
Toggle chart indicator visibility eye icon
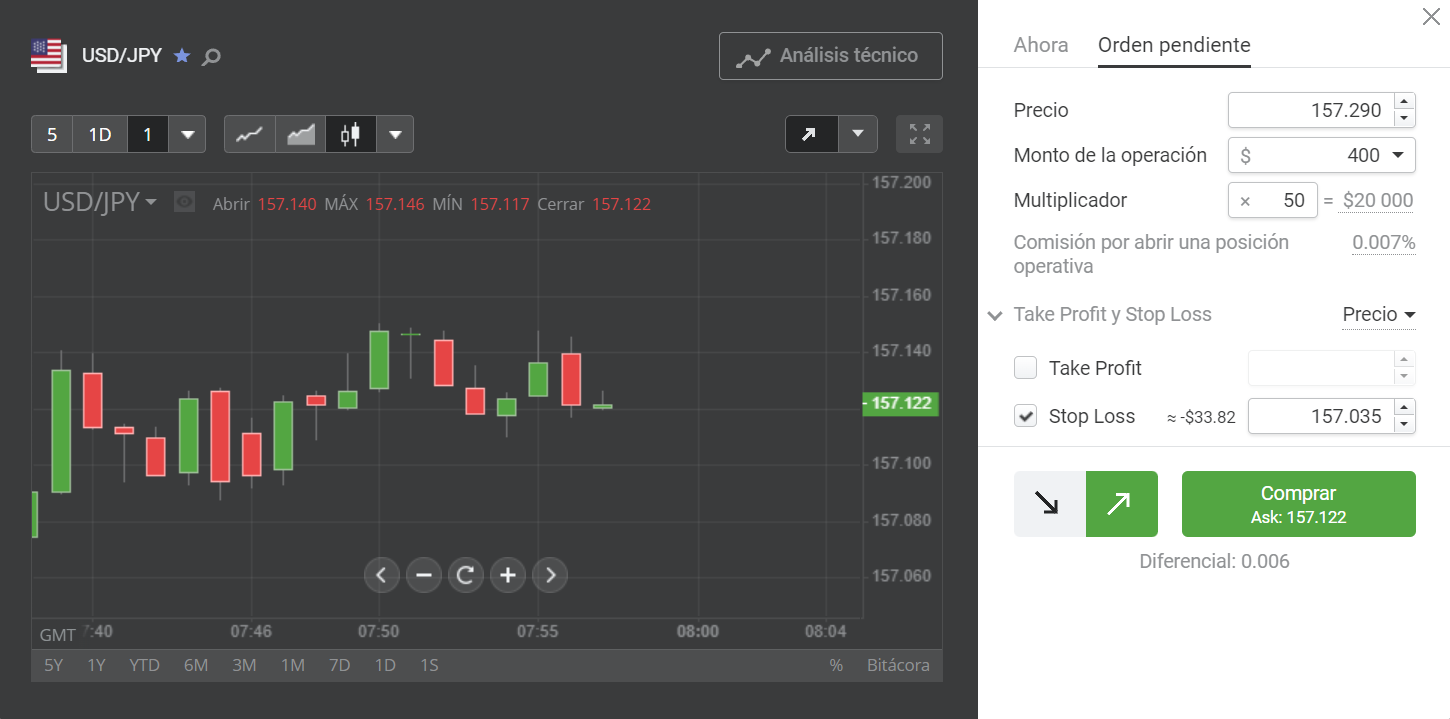tap(184, 203)
